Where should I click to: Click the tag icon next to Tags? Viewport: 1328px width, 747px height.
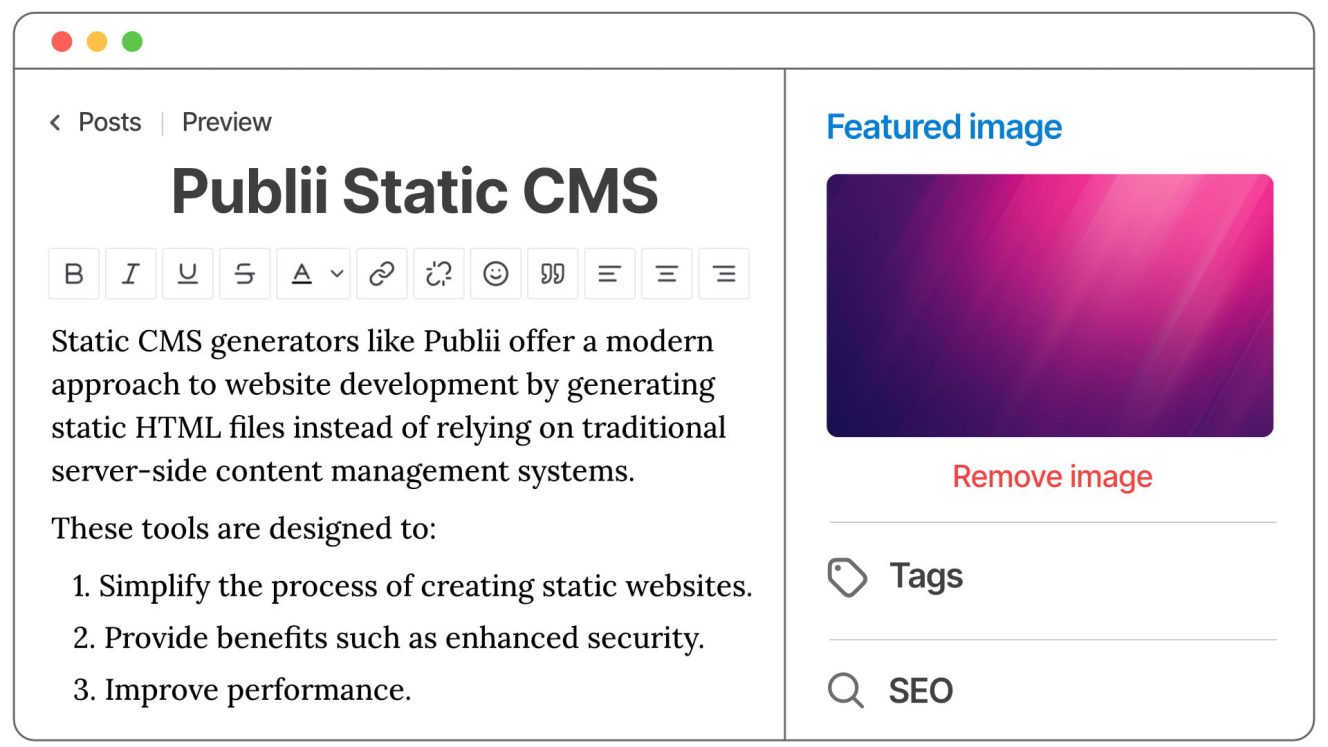pos(847,578)
